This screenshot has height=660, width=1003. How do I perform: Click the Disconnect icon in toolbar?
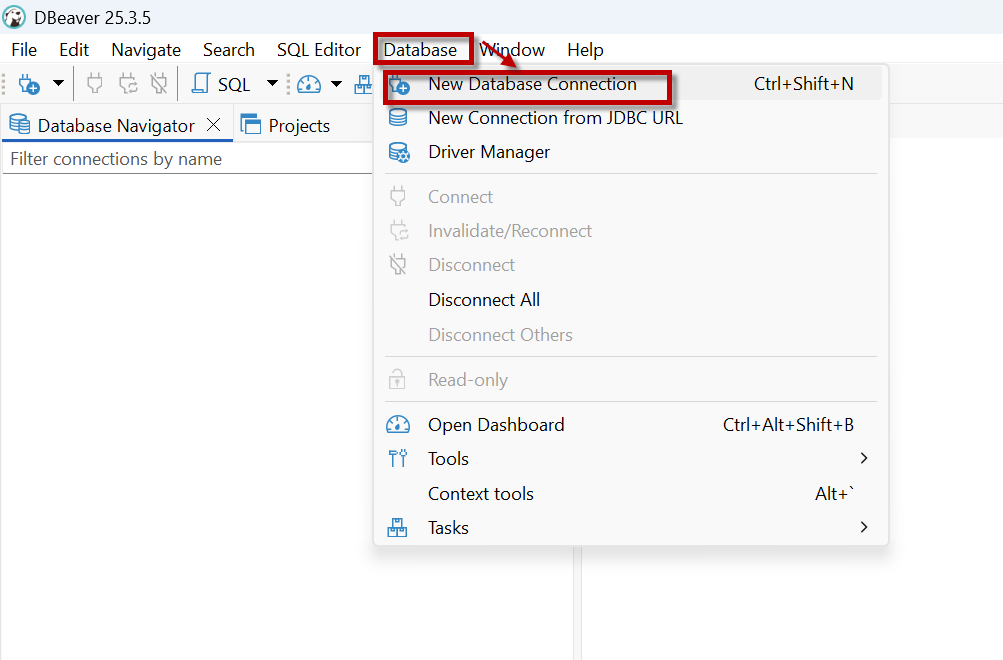tap(158, 85)
